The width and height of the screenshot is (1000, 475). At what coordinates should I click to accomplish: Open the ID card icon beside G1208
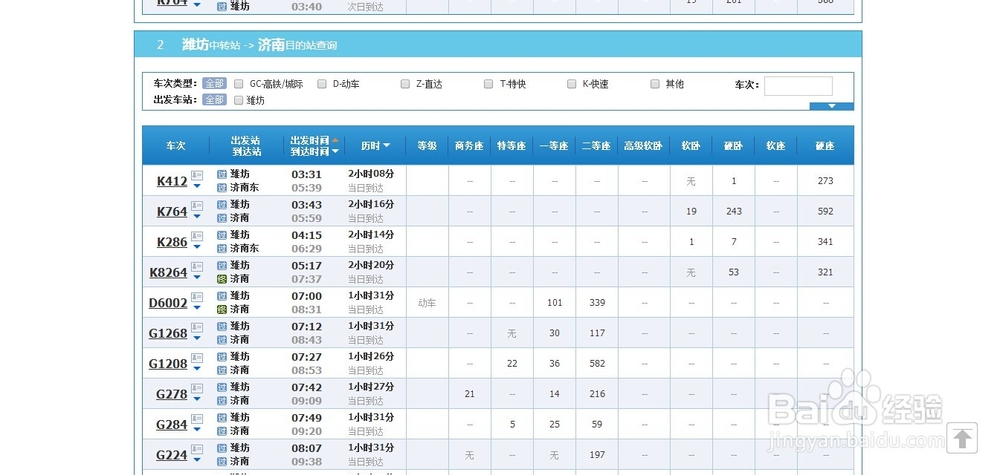coord(197,358)
